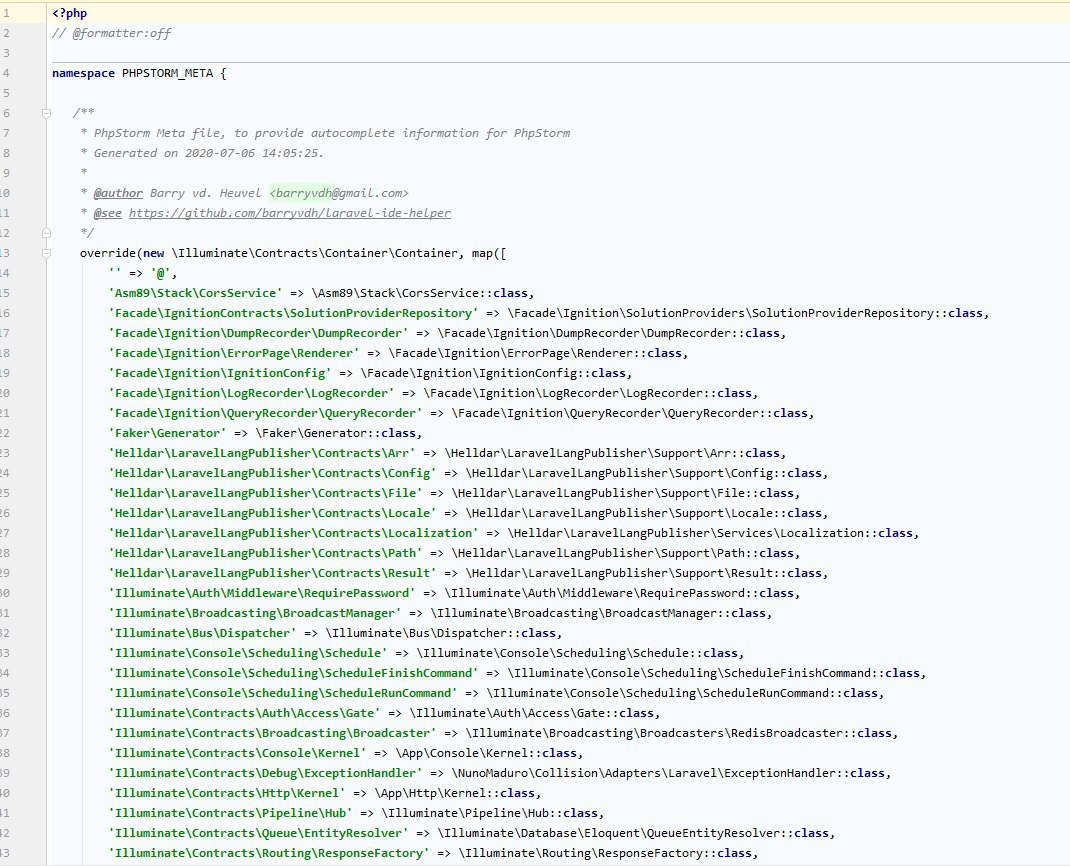Click the 'Facade\Ignition\ErrorPage\Renderer' key
Image resolution: width=1070 pixels, height=866 pixels.
(x=234, y=353)
